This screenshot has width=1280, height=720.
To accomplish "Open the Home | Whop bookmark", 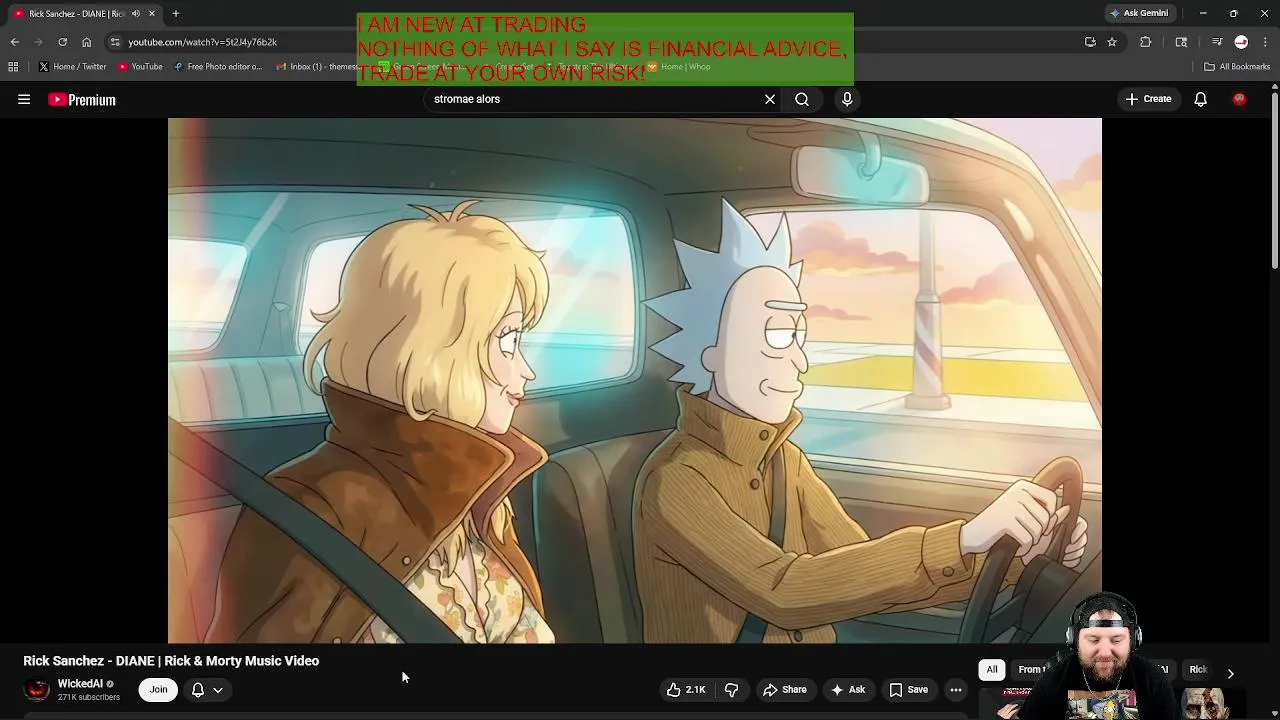I will point(679,67).
